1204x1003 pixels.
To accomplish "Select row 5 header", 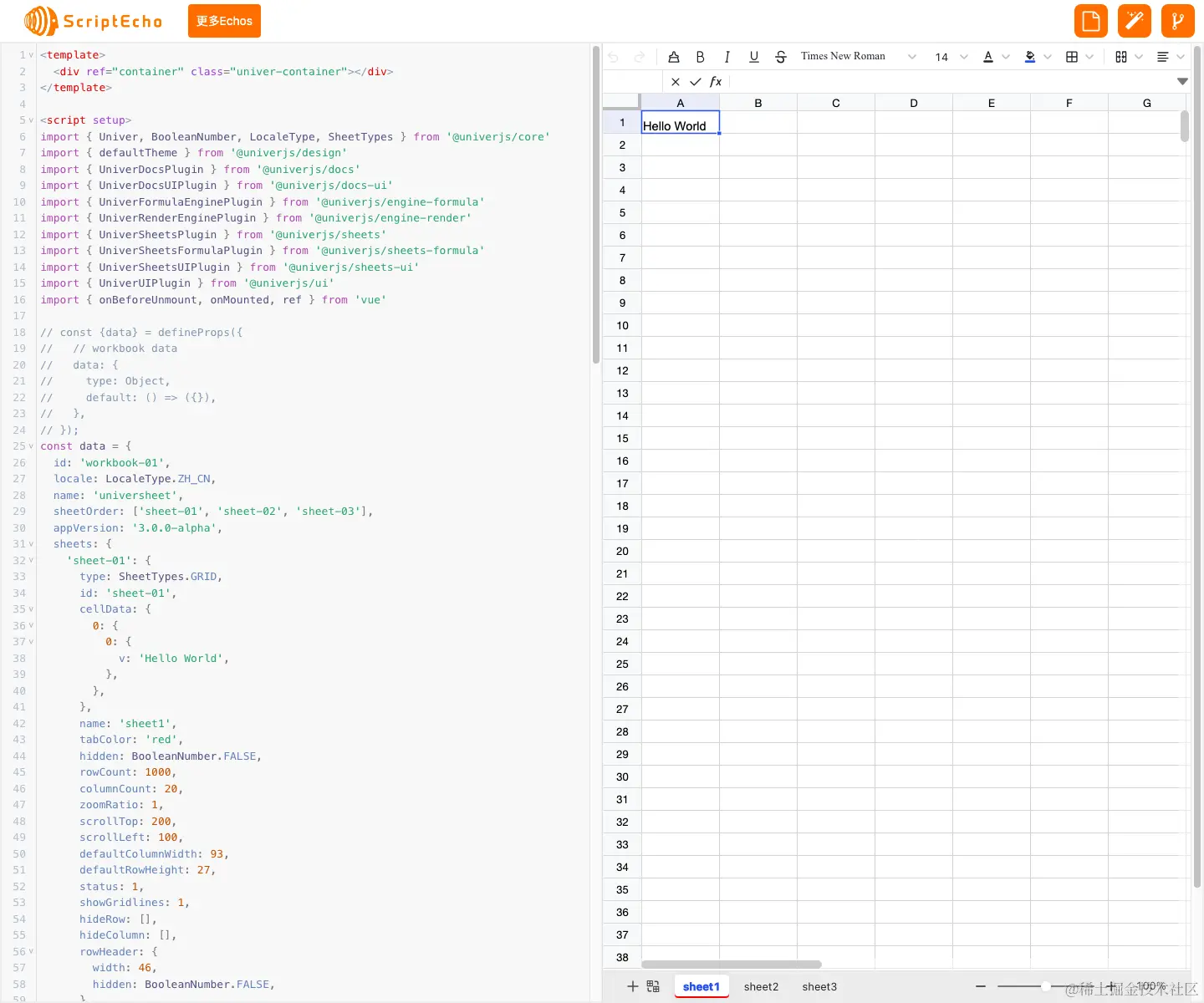I will coord(622,213).
